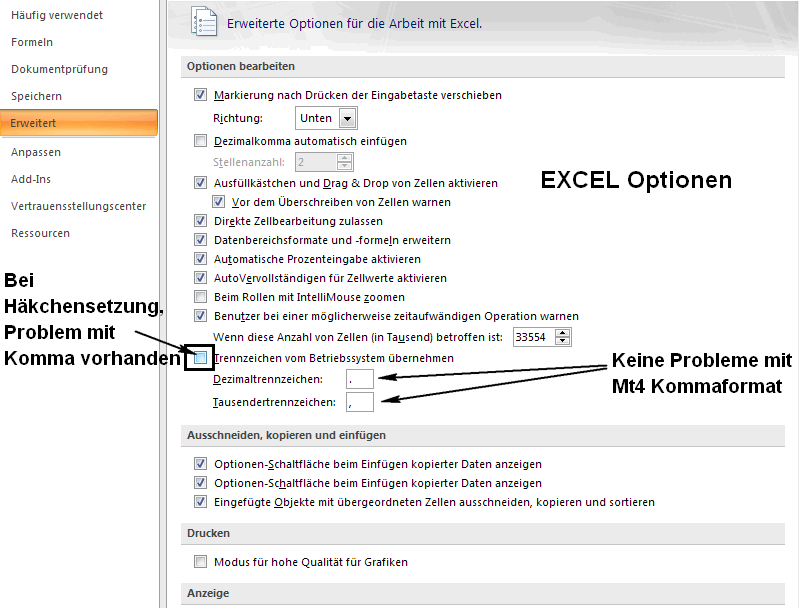Open Dokumentprüfung options
799x608 pixels.
click(59, 69)
